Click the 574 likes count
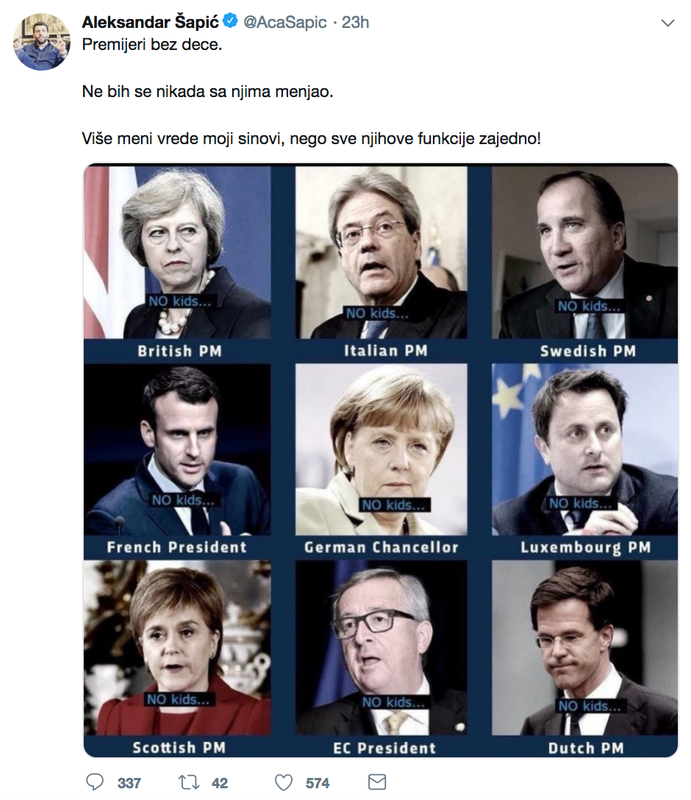The height and width of the screenshot is (800, 691). [317, 783]
